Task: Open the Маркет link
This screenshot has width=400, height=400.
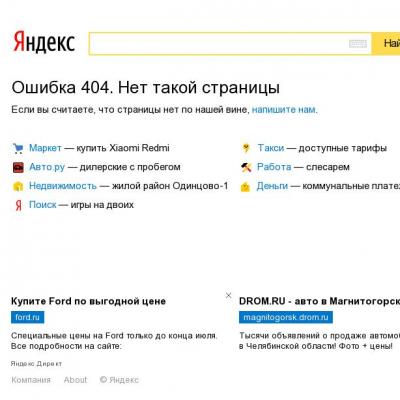Action: pos(45,148)
